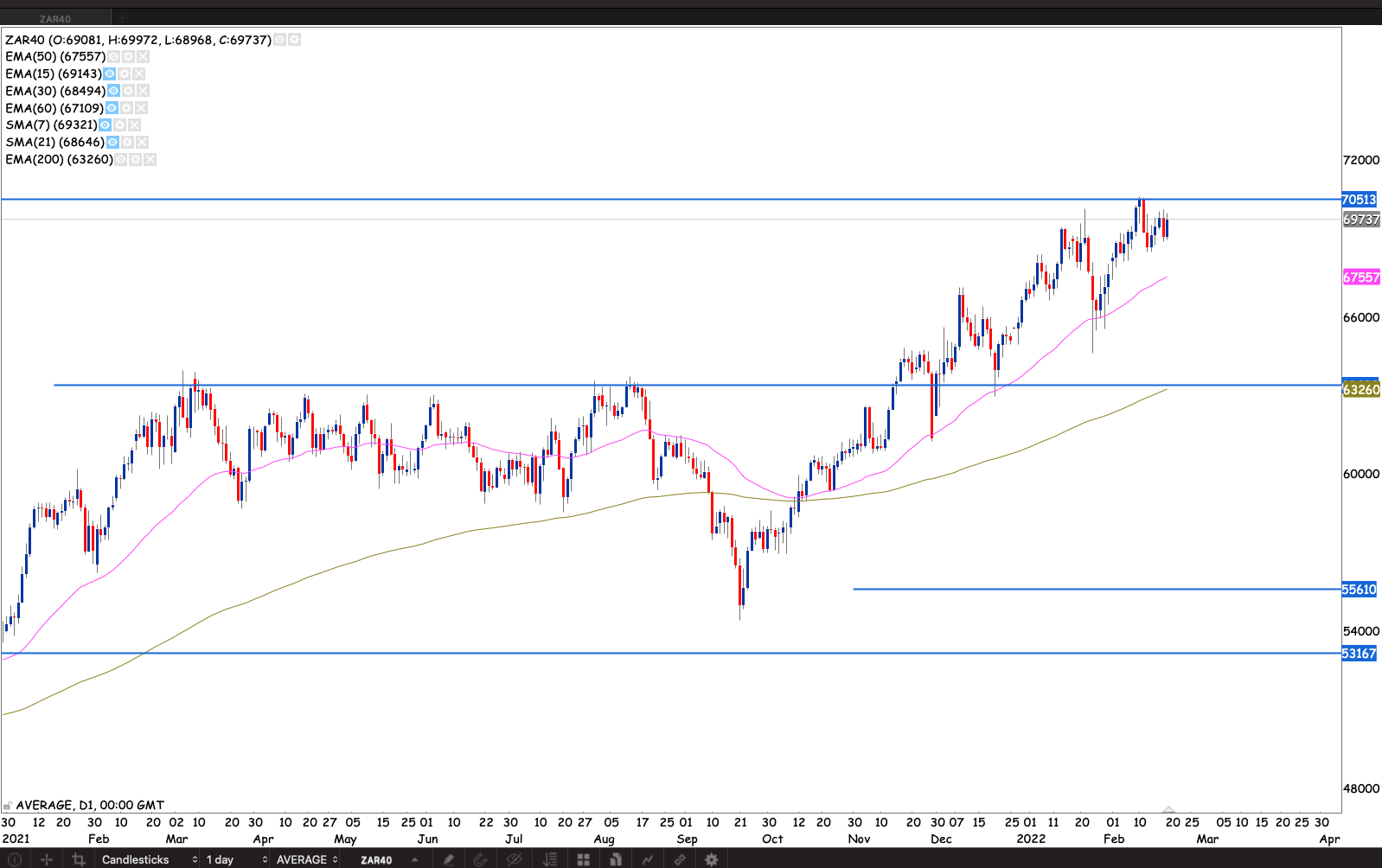Remove the EMA(200) indicator

[x=150, y=159]
